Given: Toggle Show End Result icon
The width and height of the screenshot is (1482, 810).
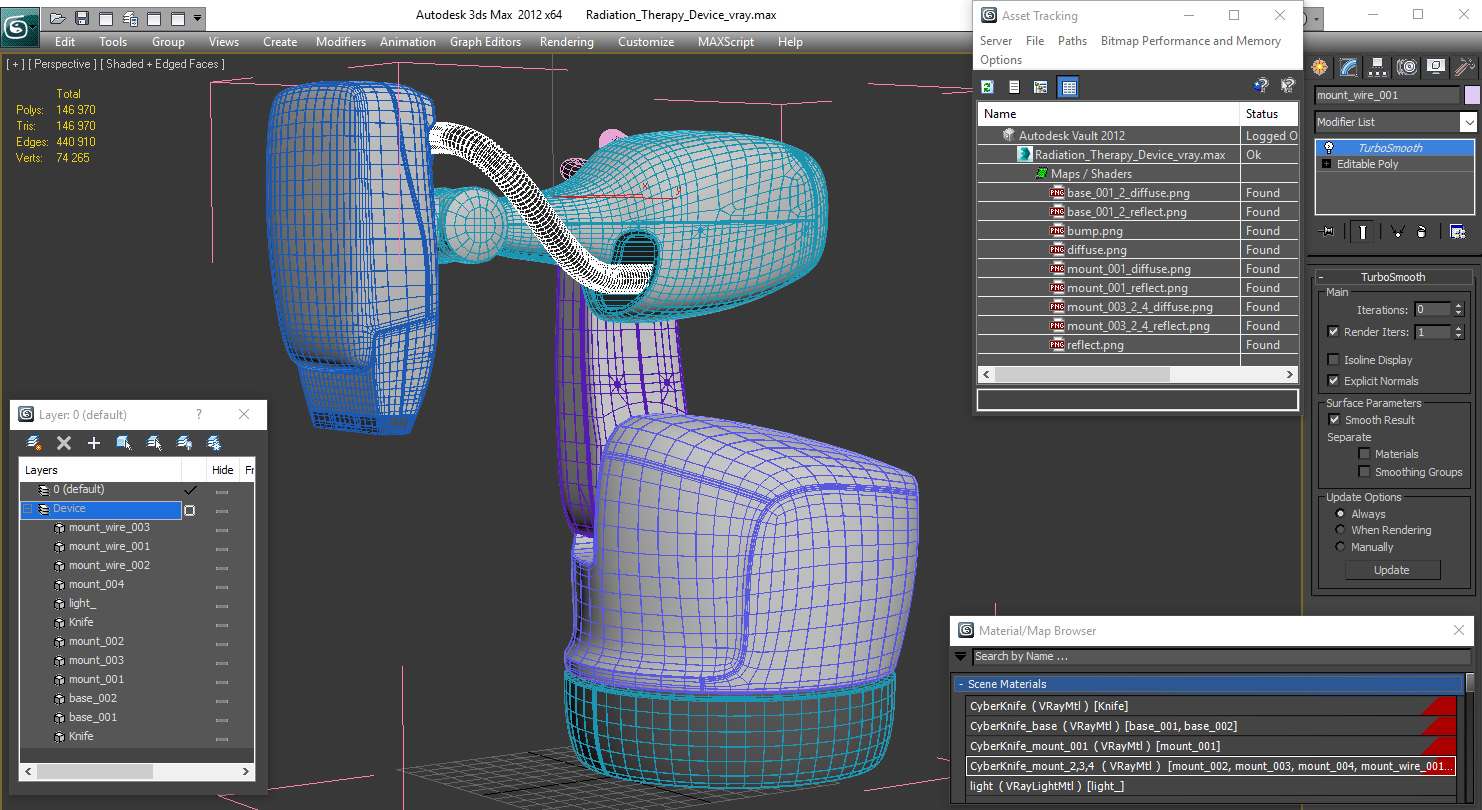Looking at the screenshot, I should (x=1362, y=232).
